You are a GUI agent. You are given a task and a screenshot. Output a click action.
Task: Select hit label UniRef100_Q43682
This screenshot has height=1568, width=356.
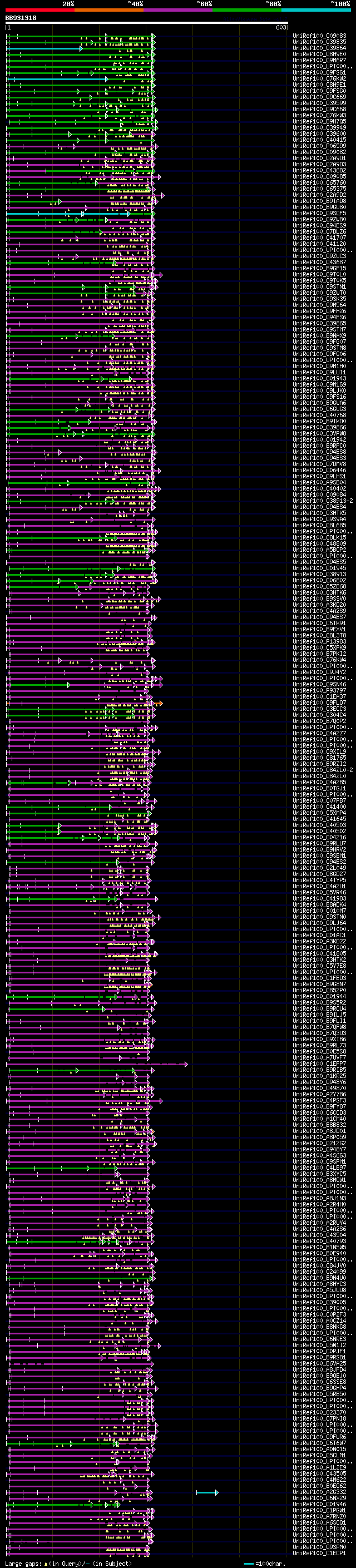pyautogui.click(x=319, y=170)
